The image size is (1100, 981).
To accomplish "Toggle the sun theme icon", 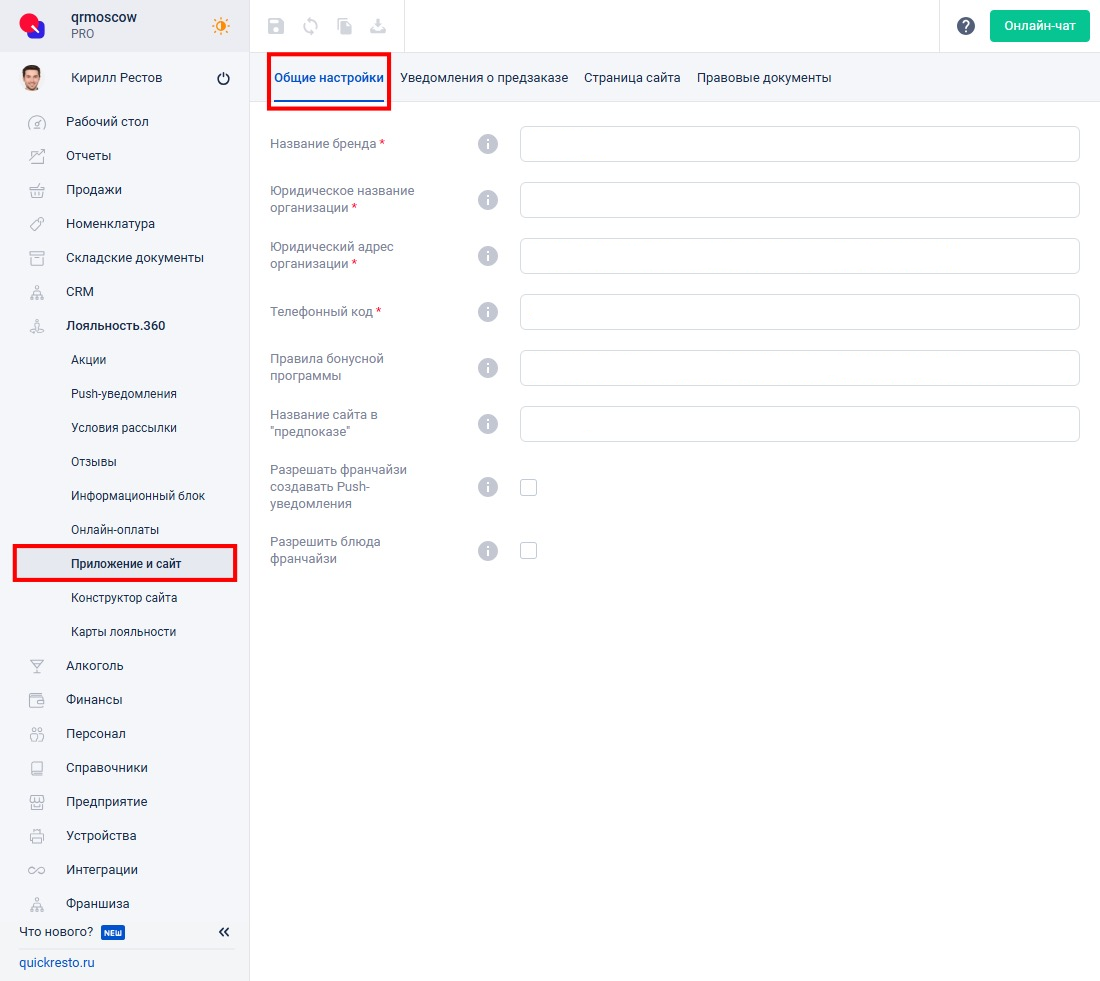I will click(x=221, y=26).
